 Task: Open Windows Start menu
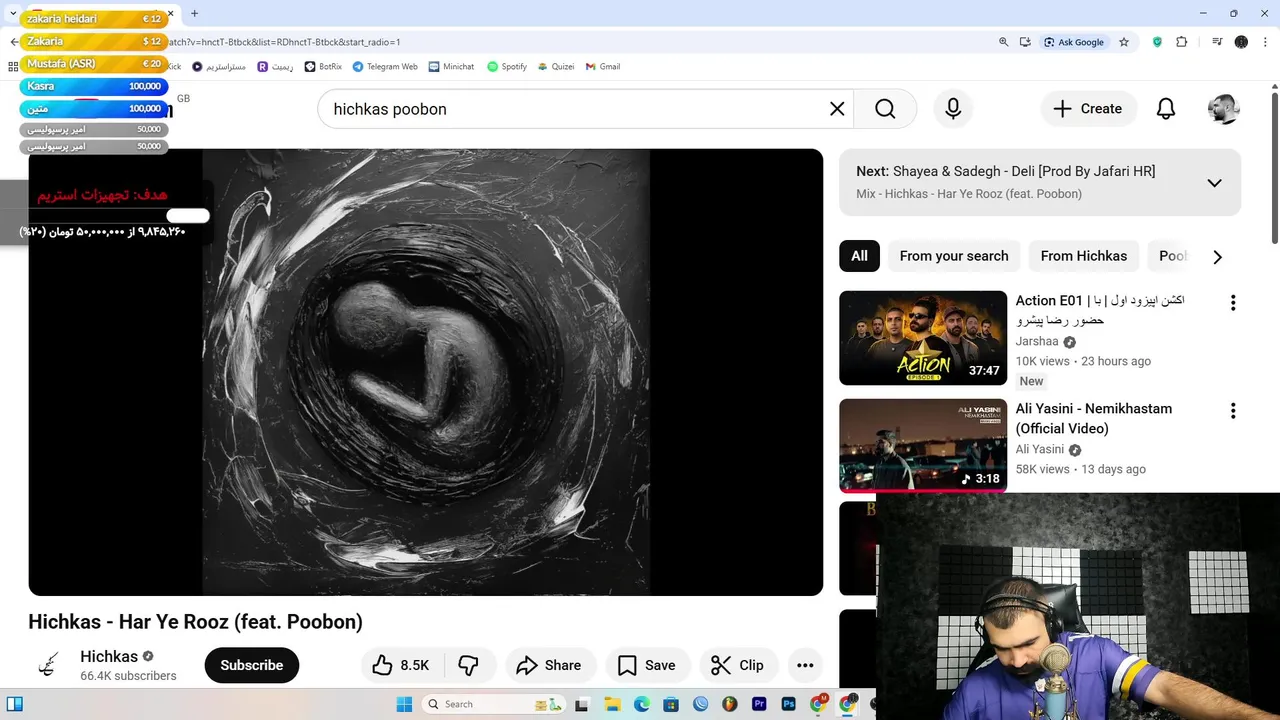404,704
